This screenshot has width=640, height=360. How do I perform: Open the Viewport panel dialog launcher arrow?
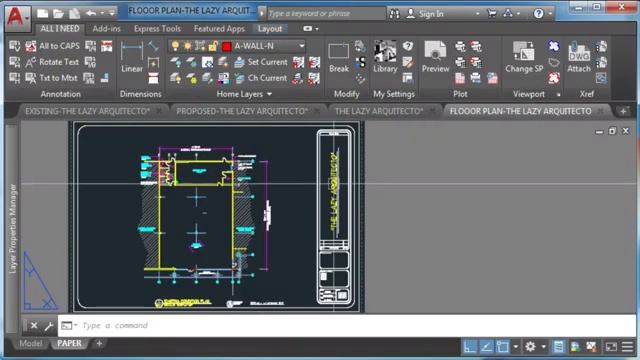558,95
